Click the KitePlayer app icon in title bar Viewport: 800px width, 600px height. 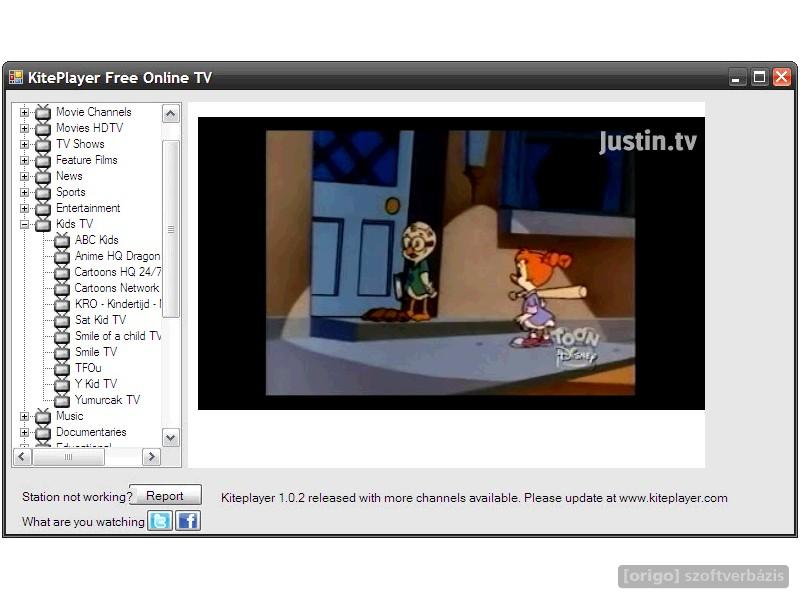16,78
